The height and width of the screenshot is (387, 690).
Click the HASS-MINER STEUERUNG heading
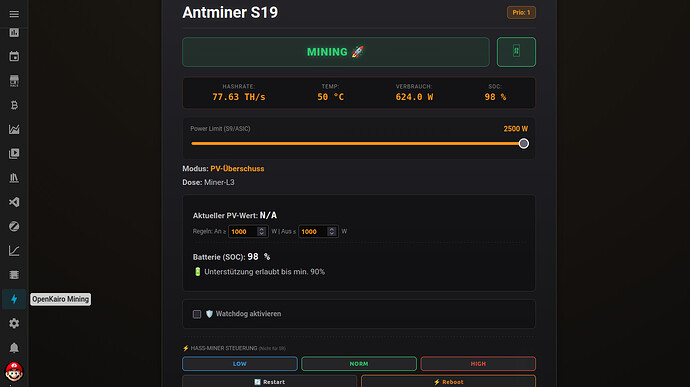[224, 348]
